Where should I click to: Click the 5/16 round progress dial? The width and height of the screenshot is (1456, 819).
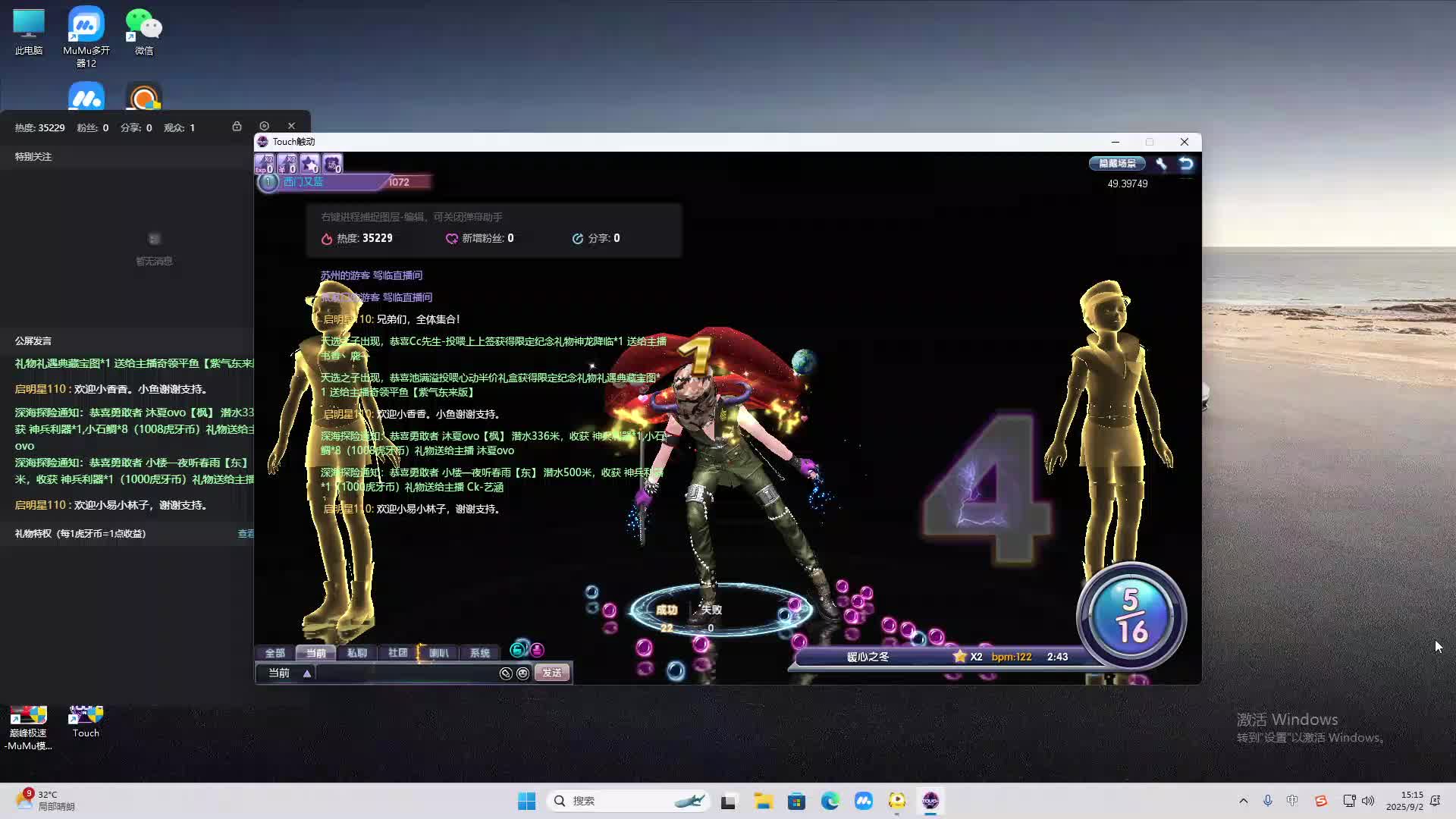coord(1131,616)
